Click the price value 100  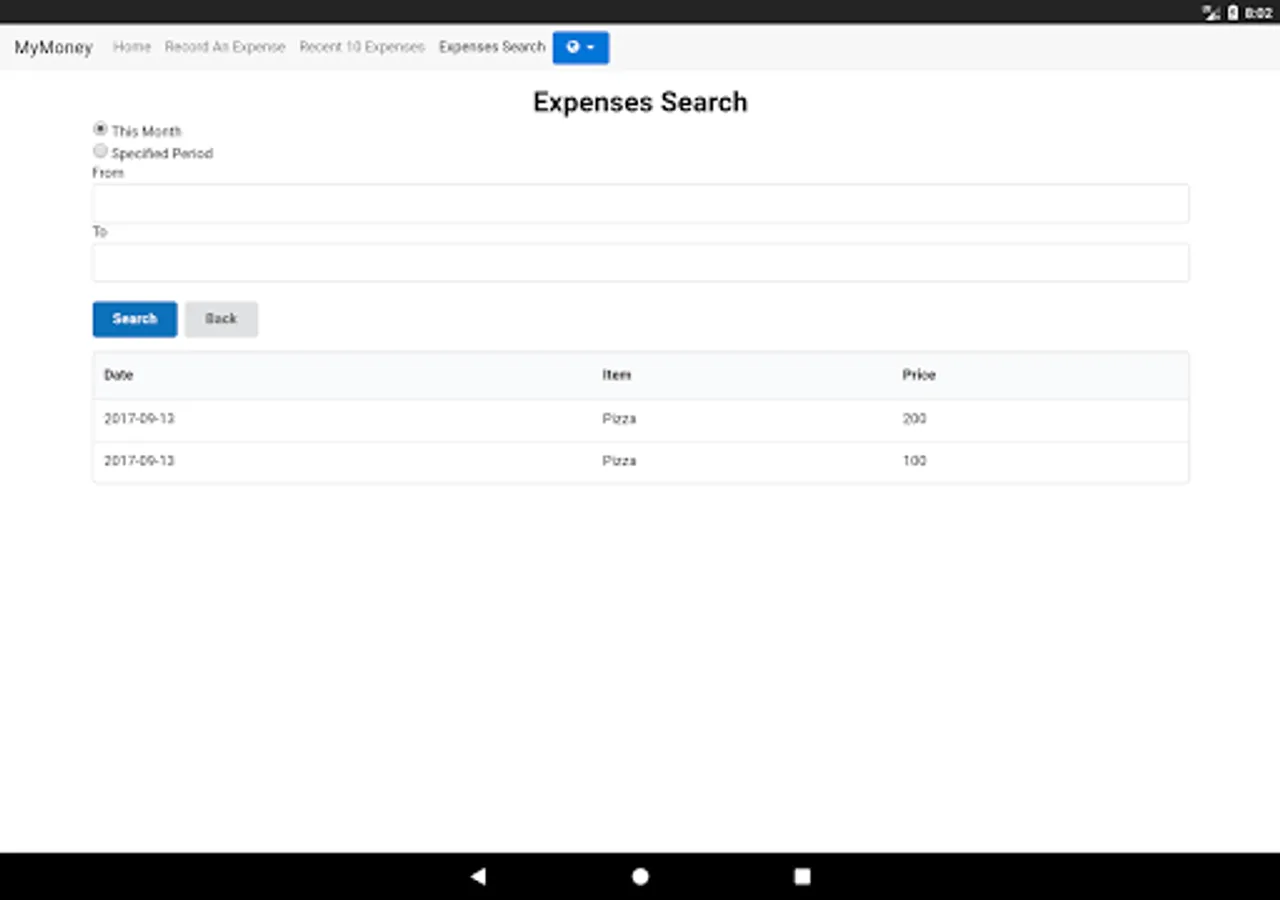914,461
